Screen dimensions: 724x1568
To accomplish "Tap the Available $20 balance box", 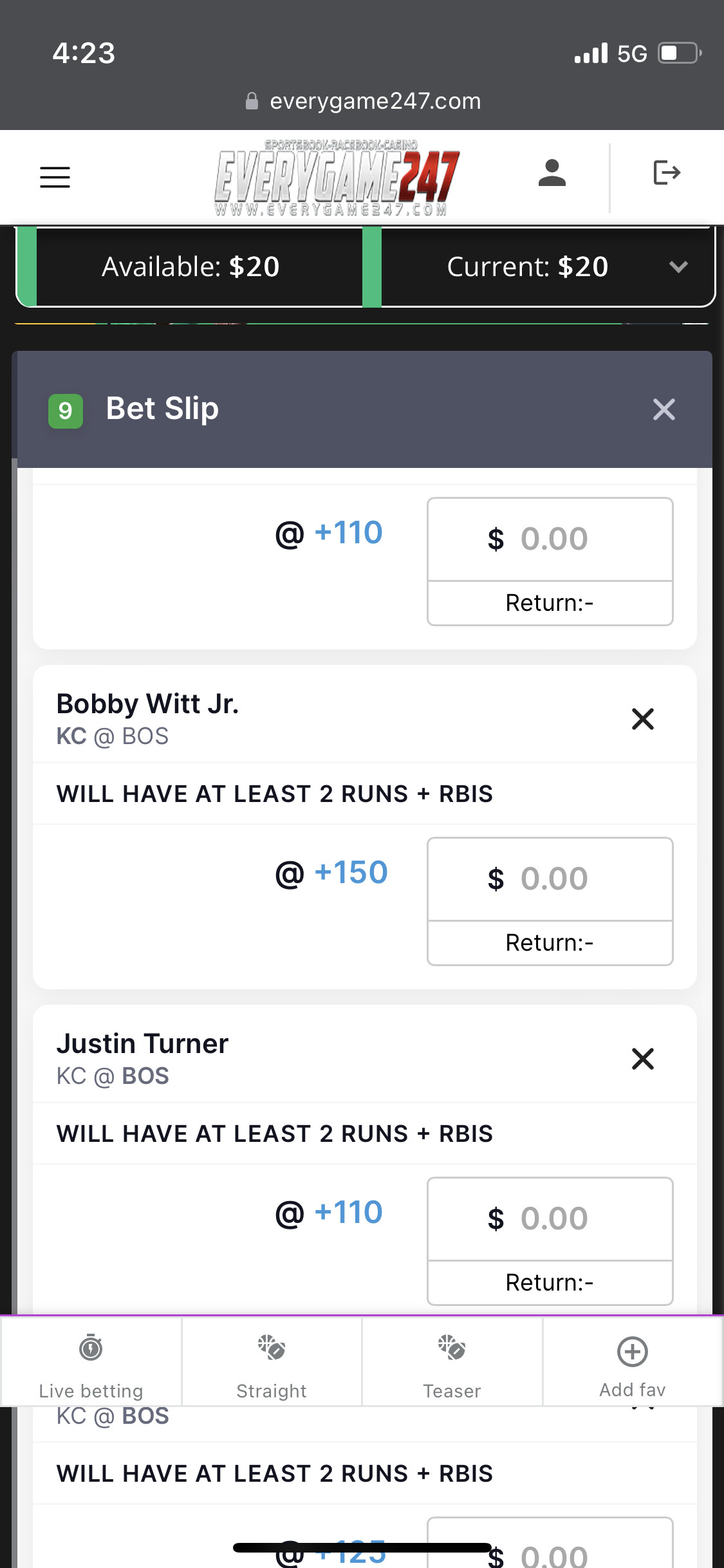I will (190, 266).
